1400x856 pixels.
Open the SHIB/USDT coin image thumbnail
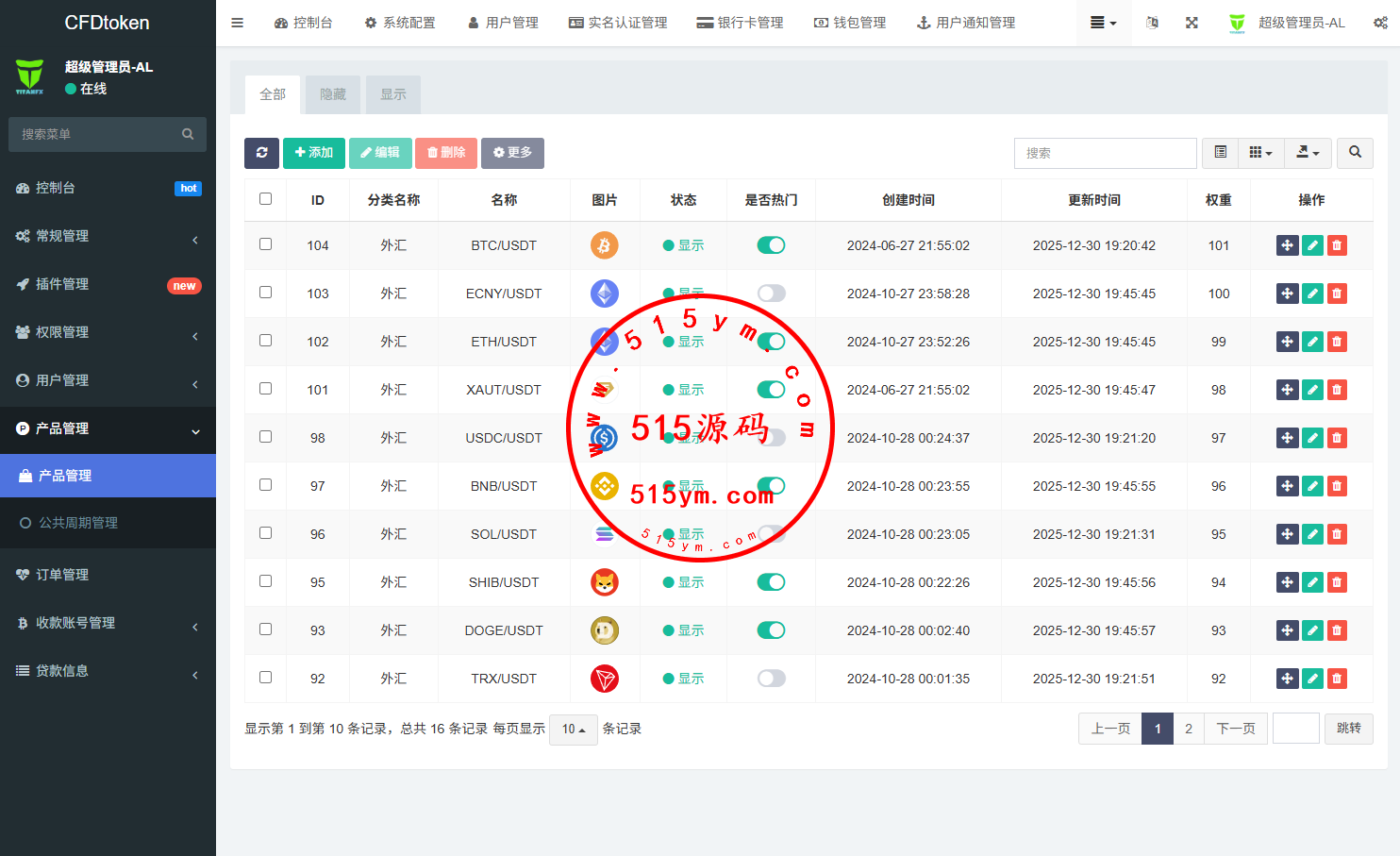click(x=604, y=582)
